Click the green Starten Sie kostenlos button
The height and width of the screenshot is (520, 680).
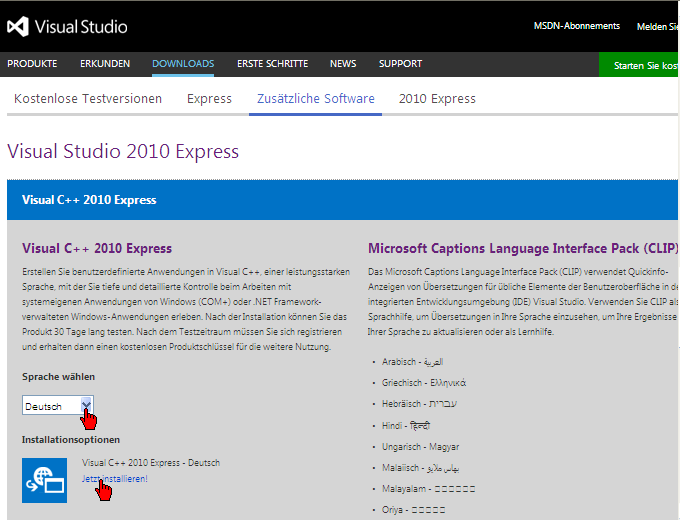tap(638, 65)
